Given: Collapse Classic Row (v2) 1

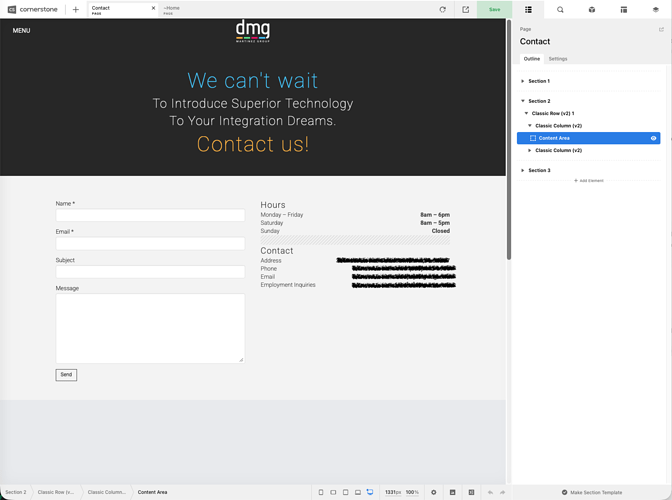Looking at the screenshot, I should [x=526, y=114].
